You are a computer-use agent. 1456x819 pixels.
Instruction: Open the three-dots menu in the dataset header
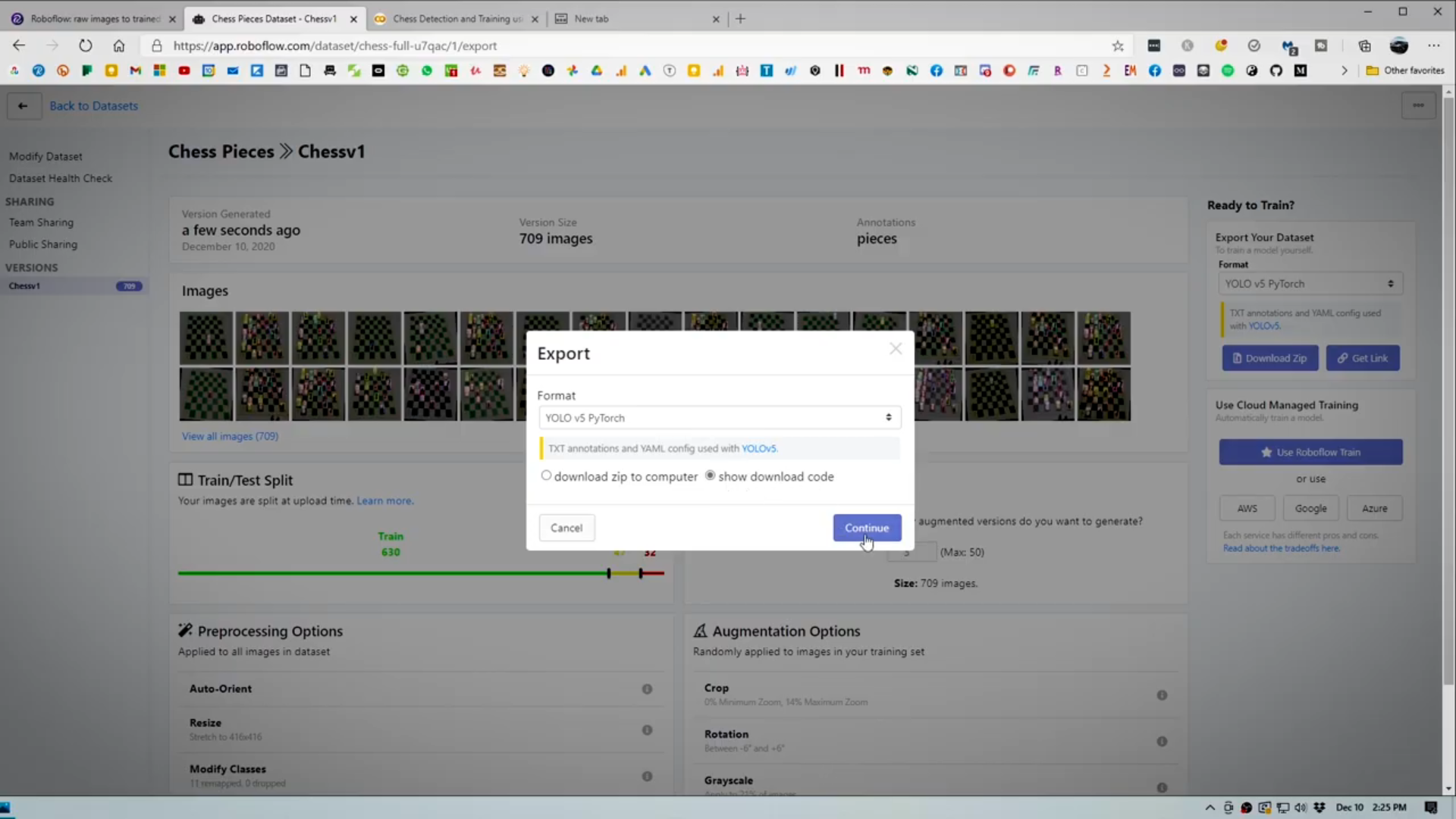1418,105
